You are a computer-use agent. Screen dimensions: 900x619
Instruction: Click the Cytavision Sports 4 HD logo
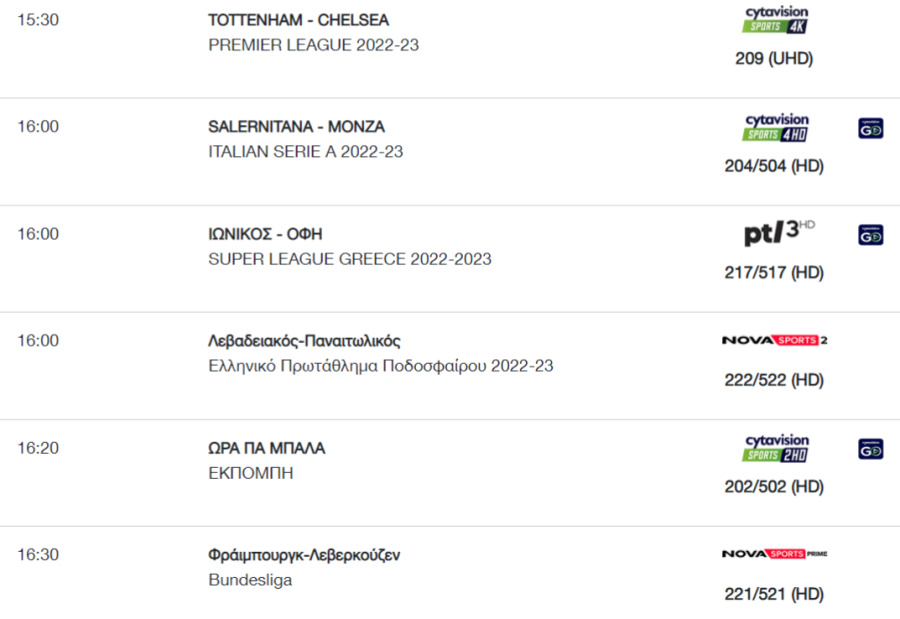[775, 127]
